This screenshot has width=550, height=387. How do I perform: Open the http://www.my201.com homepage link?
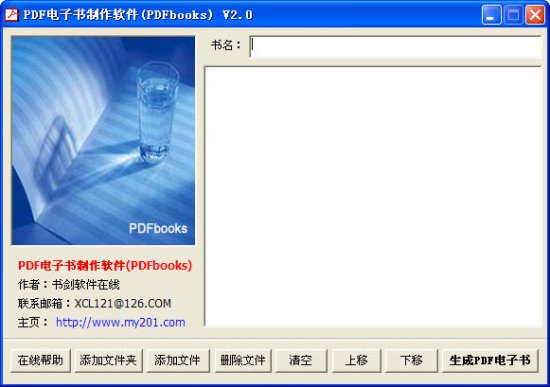(x=120, y=322)
